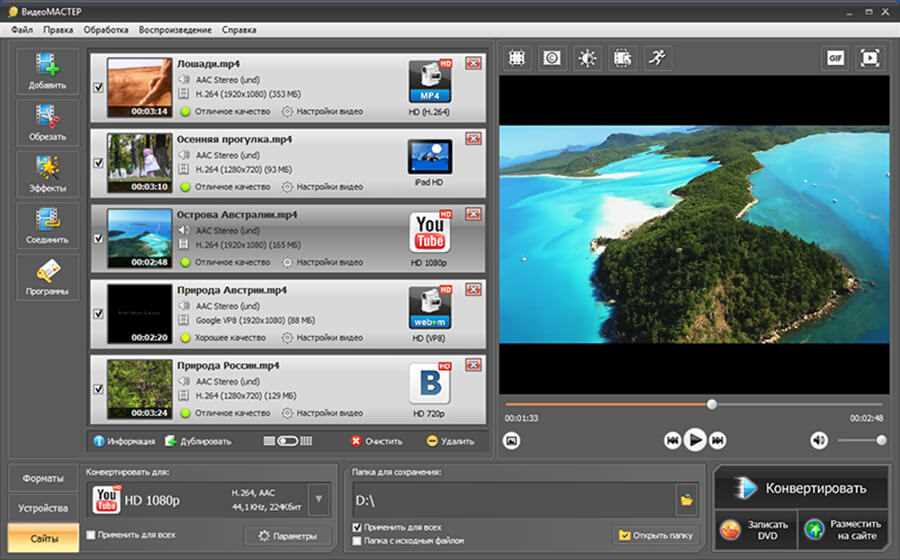Screen dimensions: 900x560
Task: Open Настройки видео for Природа Австрии.mp4
Action: (323, 337)
